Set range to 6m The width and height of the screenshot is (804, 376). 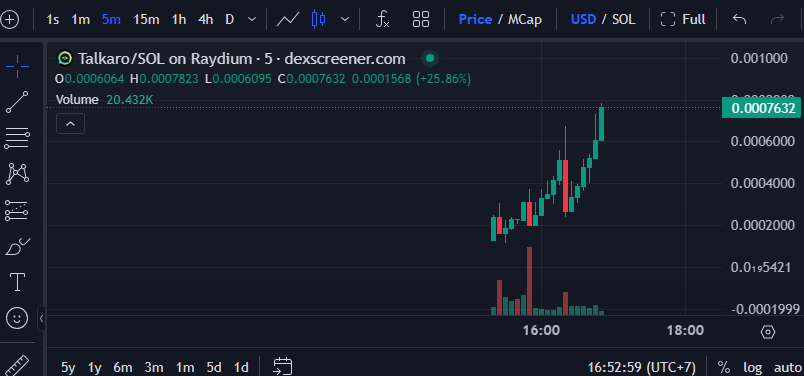click(x=123, y=367)
